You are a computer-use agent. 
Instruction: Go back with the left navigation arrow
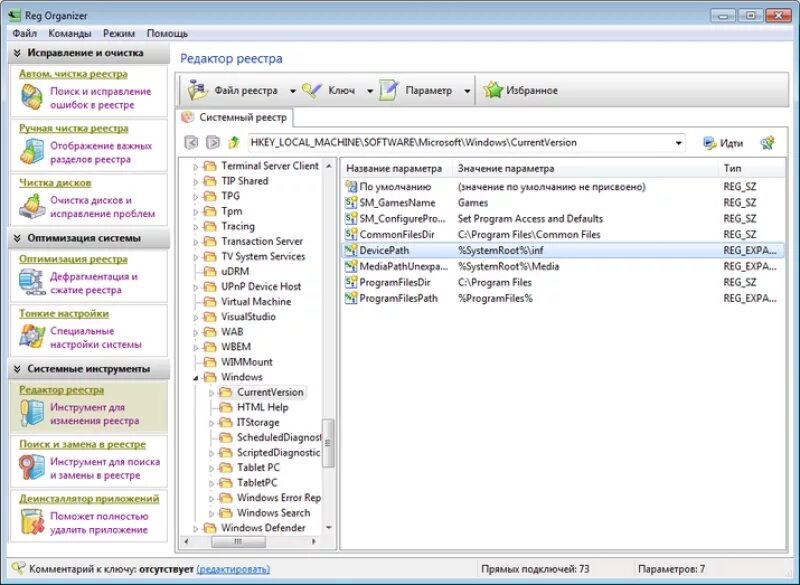pos(191,142)
